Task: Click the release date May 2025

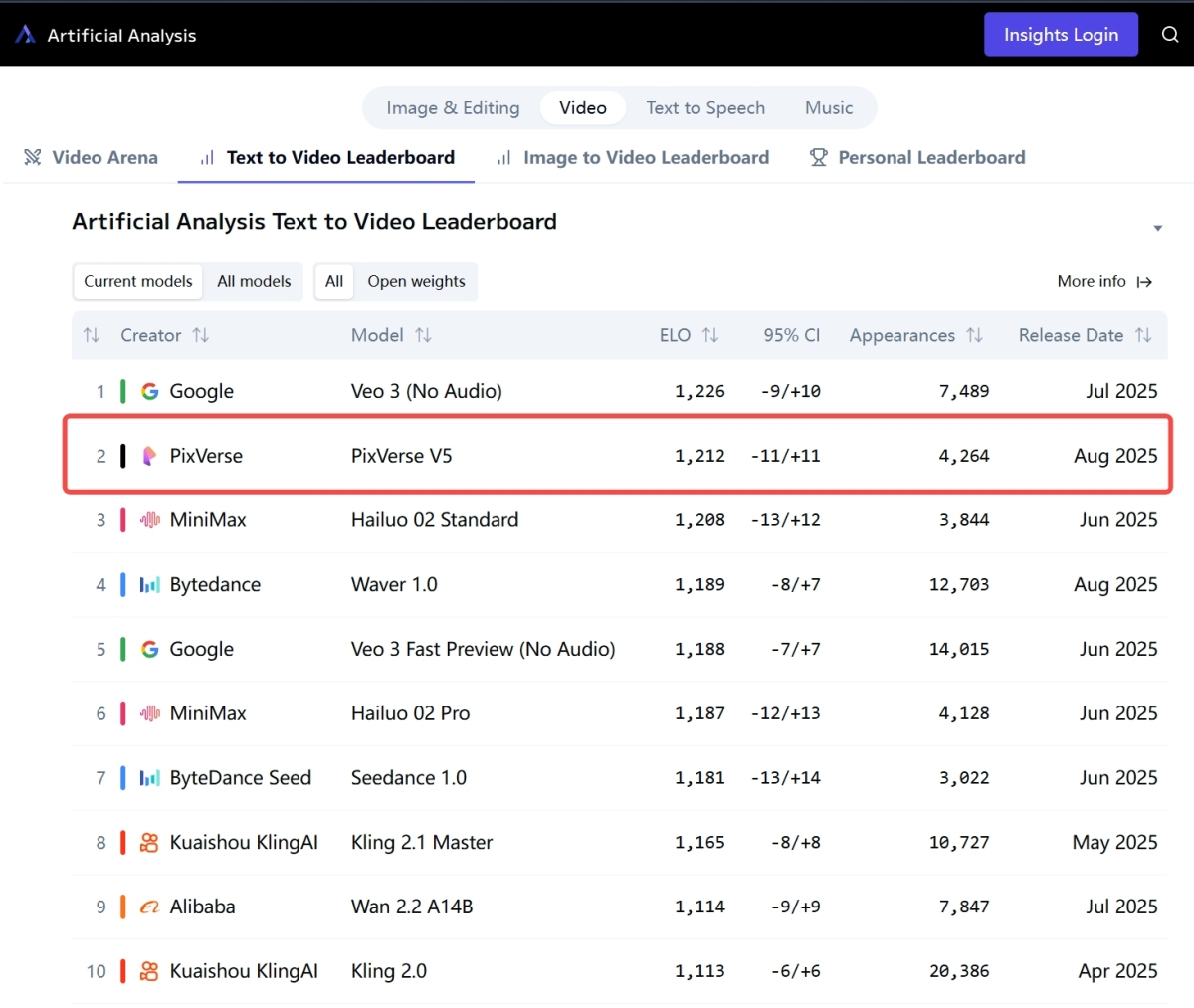Action: pyautogui.click(x=1115, y=842)
